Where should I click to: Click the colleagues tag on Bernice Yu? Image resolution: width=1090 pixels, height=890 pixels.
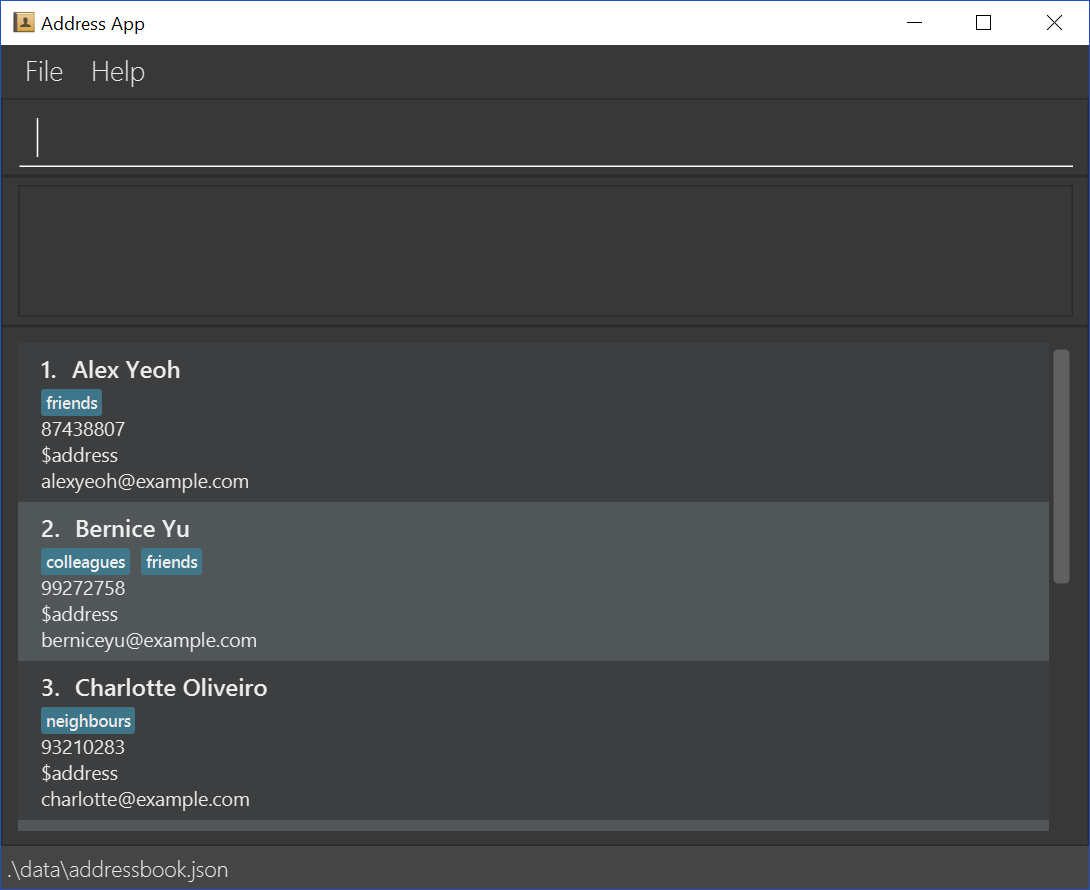(x=86, y=562)
